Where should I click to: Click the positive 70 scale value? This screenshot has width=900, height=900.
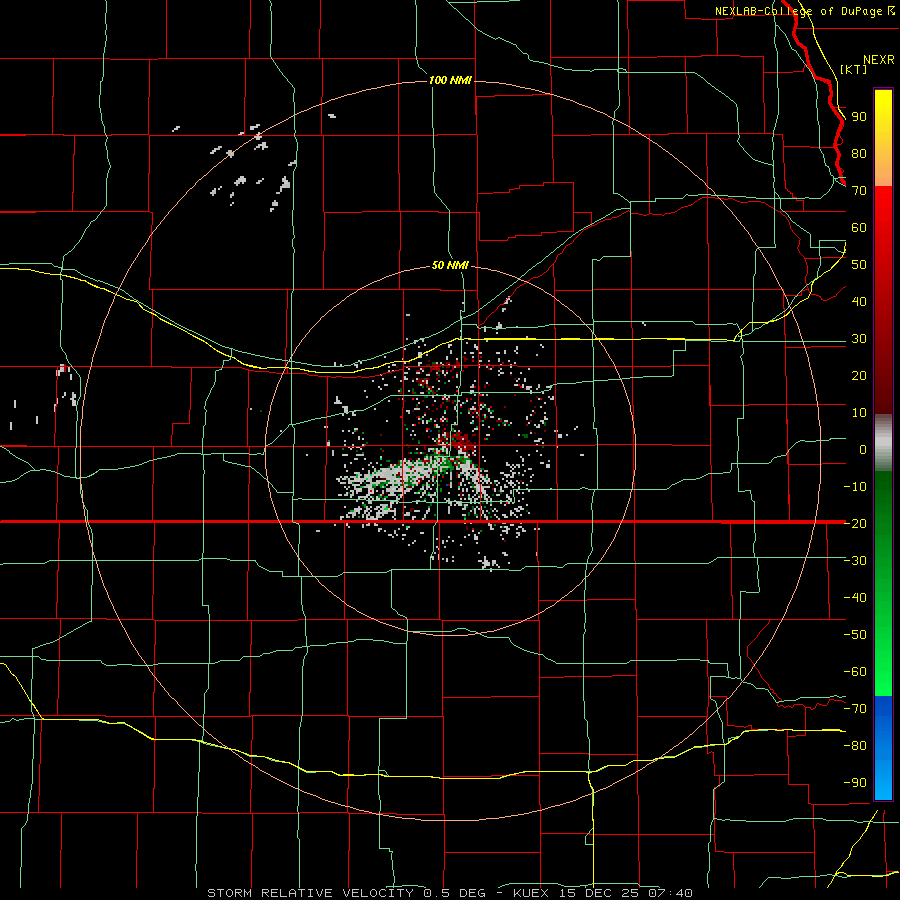tap(859, 191)
